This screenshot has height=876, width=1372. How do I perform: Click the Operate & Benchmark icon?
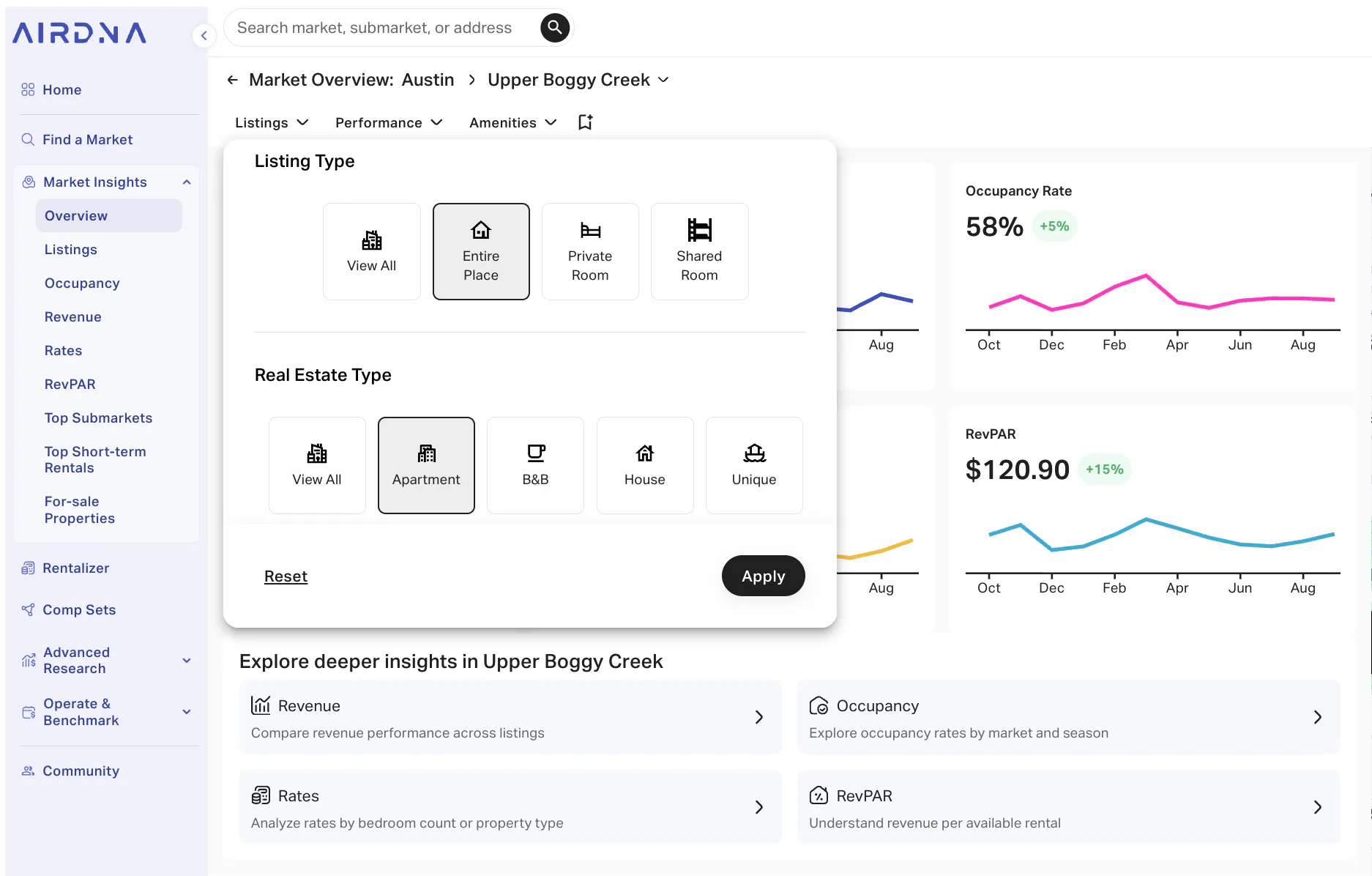pos(29,712)
